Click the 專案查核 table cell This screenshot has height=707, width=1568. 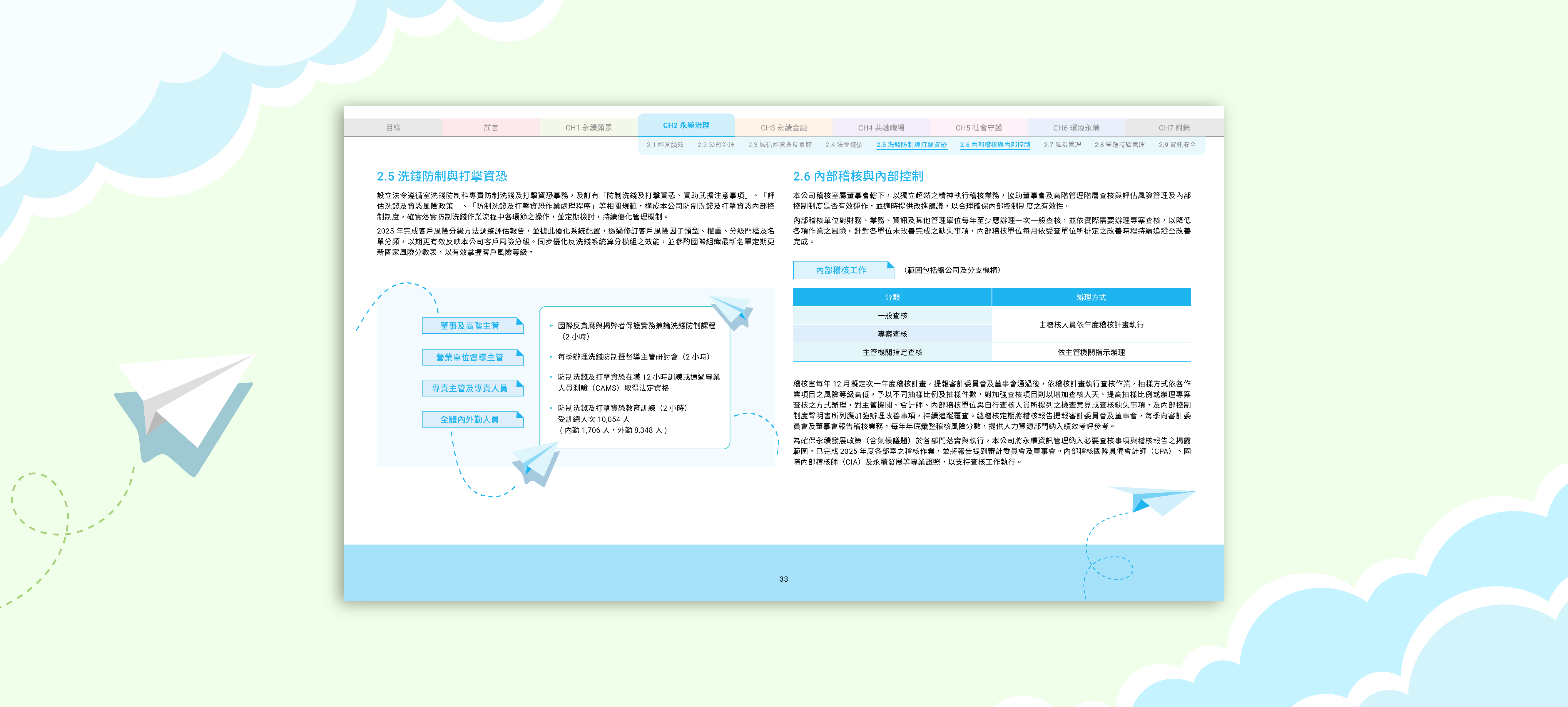click(x=892, y=334)
